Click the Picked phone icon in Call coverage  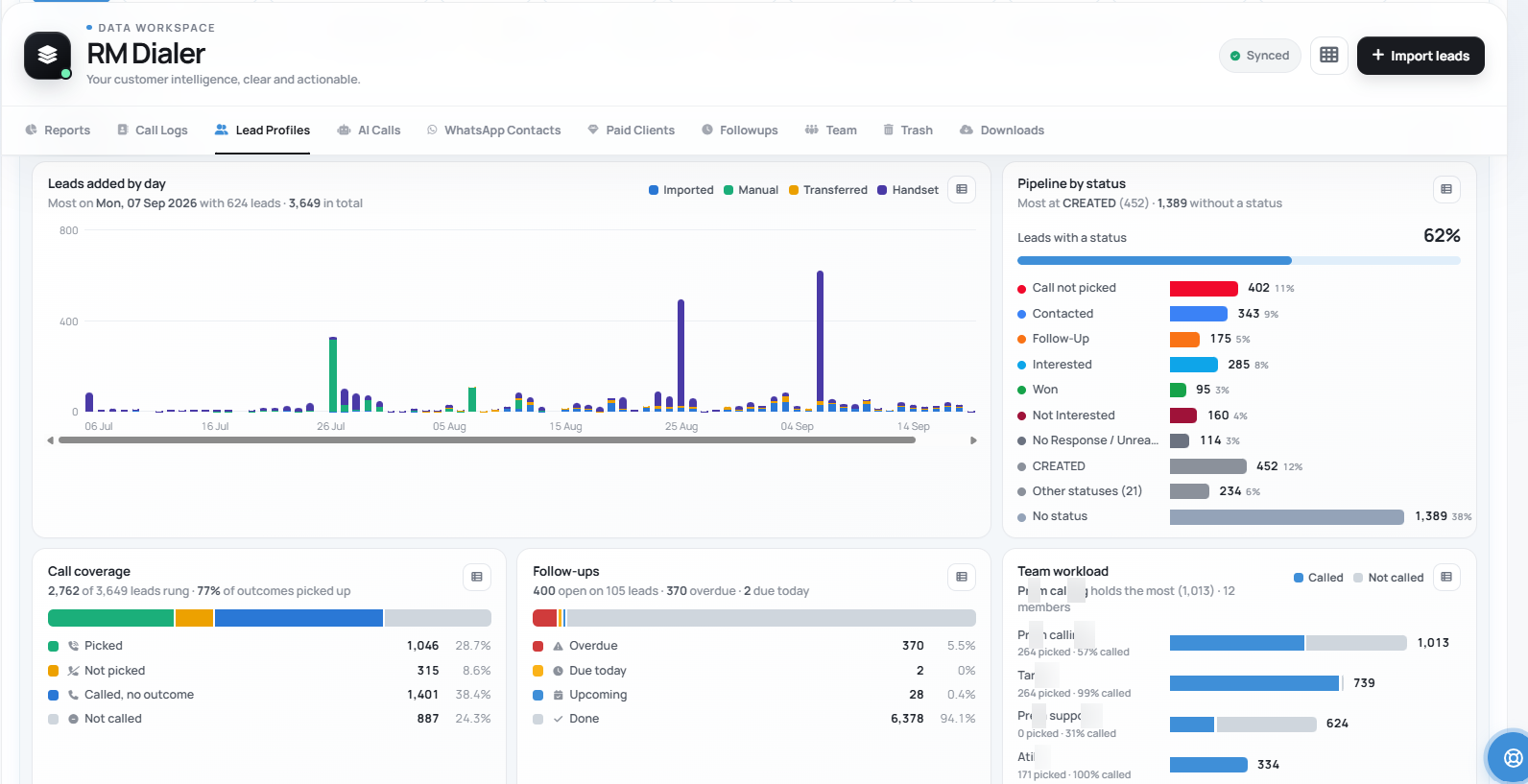click(74, 646)
